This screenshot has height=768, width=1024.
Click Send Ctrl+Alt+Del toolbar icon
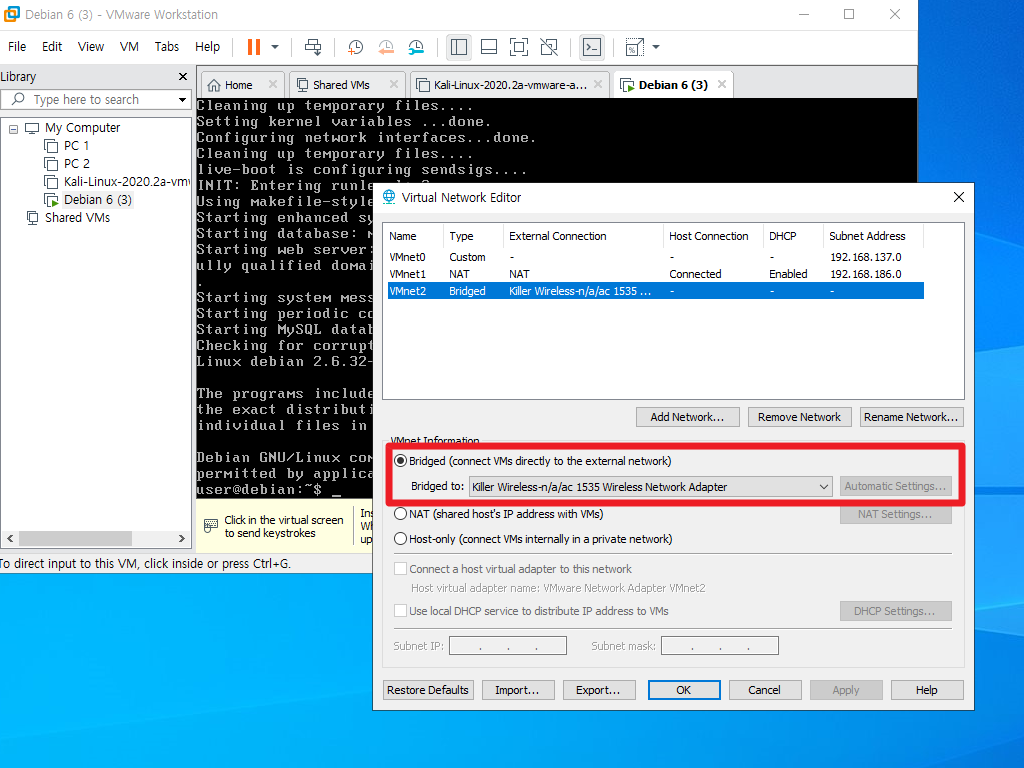(x=313, y=47)
